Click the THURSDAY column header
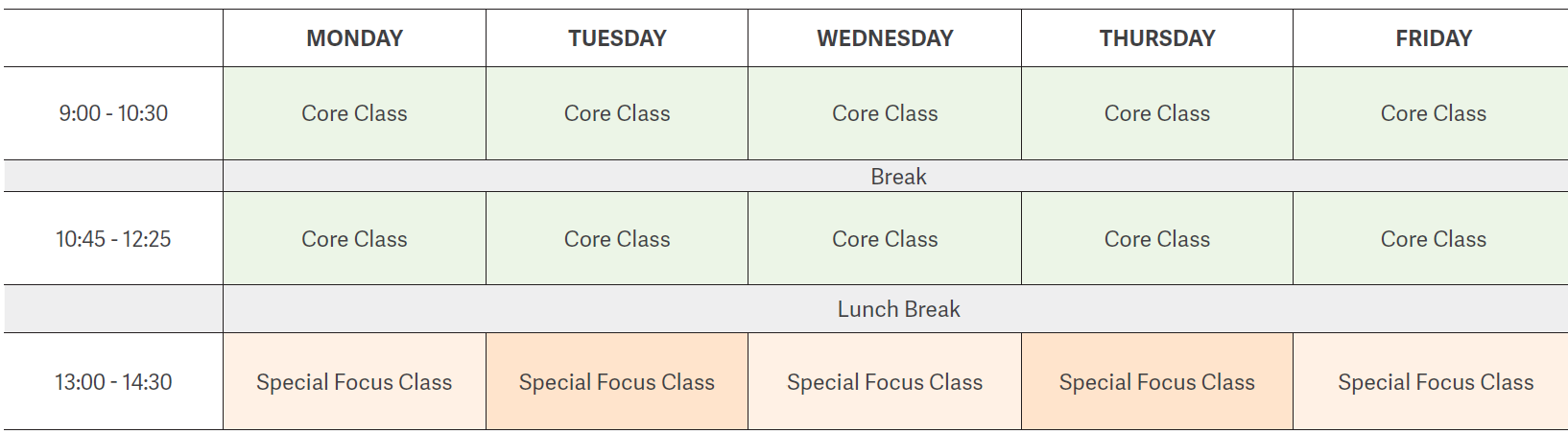 point(1157,38)
